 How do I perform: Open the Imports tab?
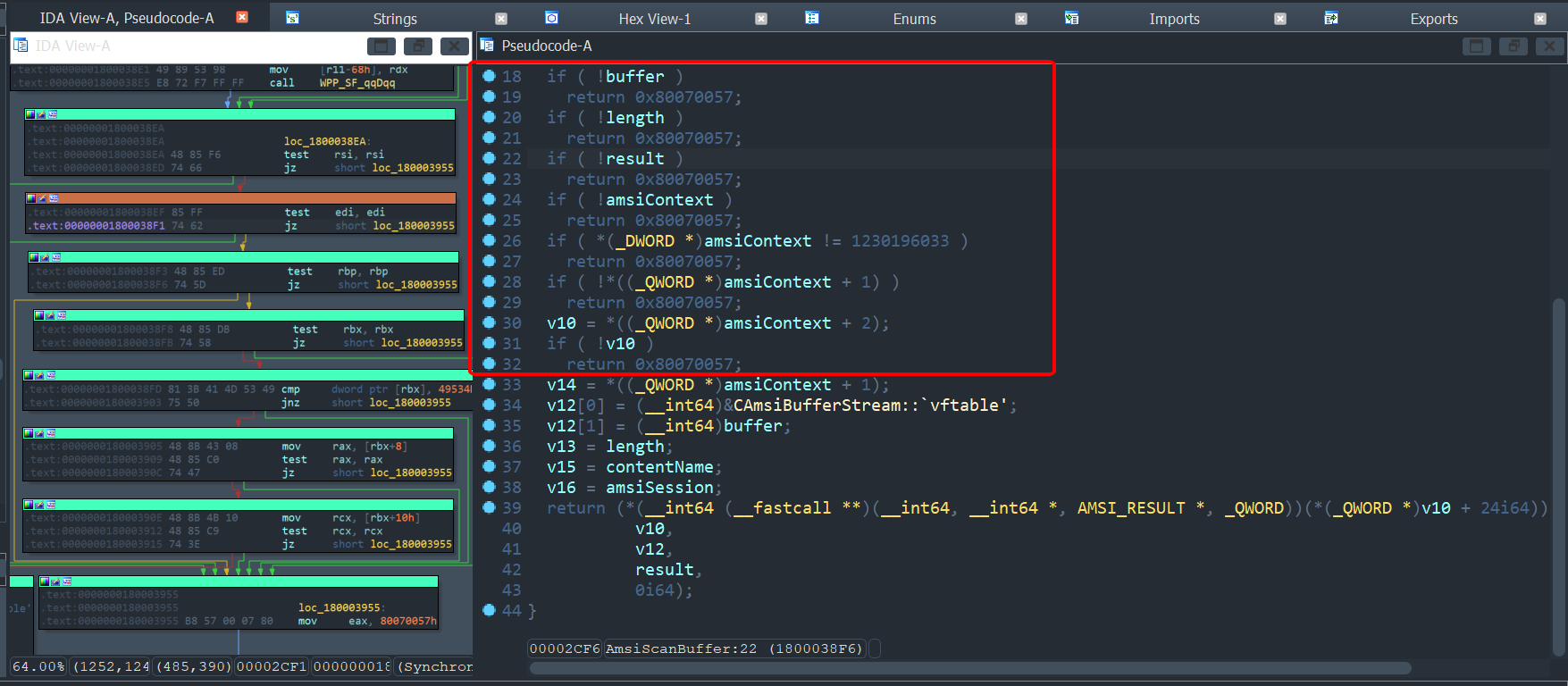pos(1174,19)
